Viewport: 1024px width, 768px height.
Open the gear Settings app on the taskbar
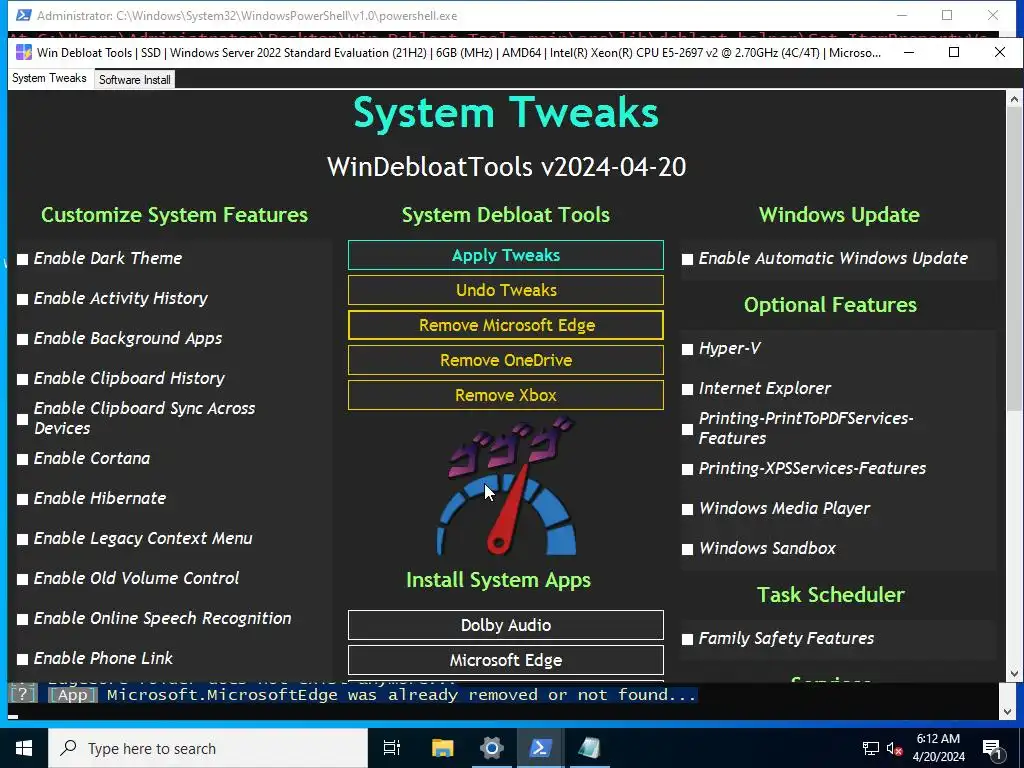pos(491,748)
